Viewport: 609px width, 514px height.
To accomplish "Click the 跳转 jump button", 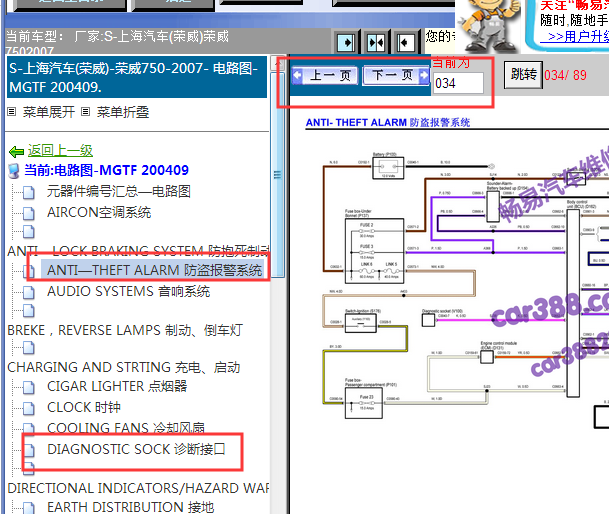I will tap(524, 75).
